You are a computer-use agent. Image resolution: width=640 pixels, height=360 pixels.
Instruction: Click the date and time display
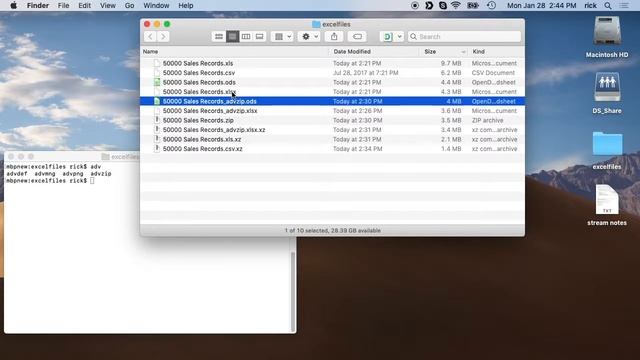[x=542, y=6]
